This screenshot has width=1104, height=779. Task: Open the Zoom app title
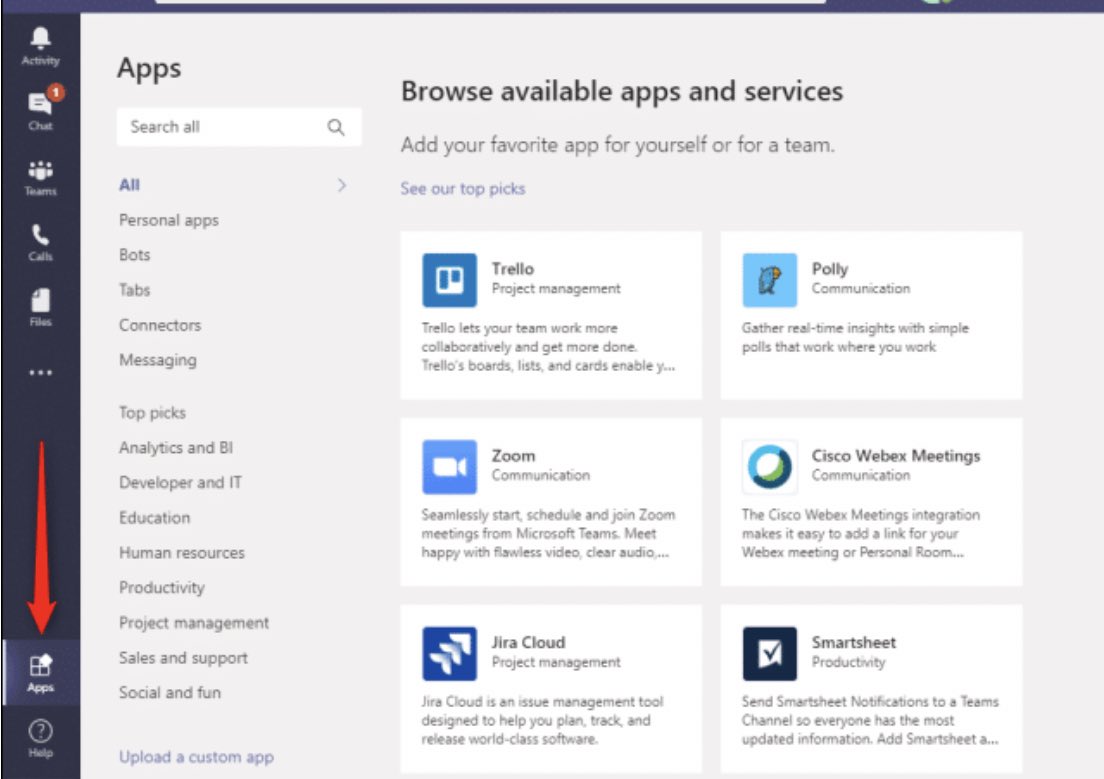(x=513, y=456)
